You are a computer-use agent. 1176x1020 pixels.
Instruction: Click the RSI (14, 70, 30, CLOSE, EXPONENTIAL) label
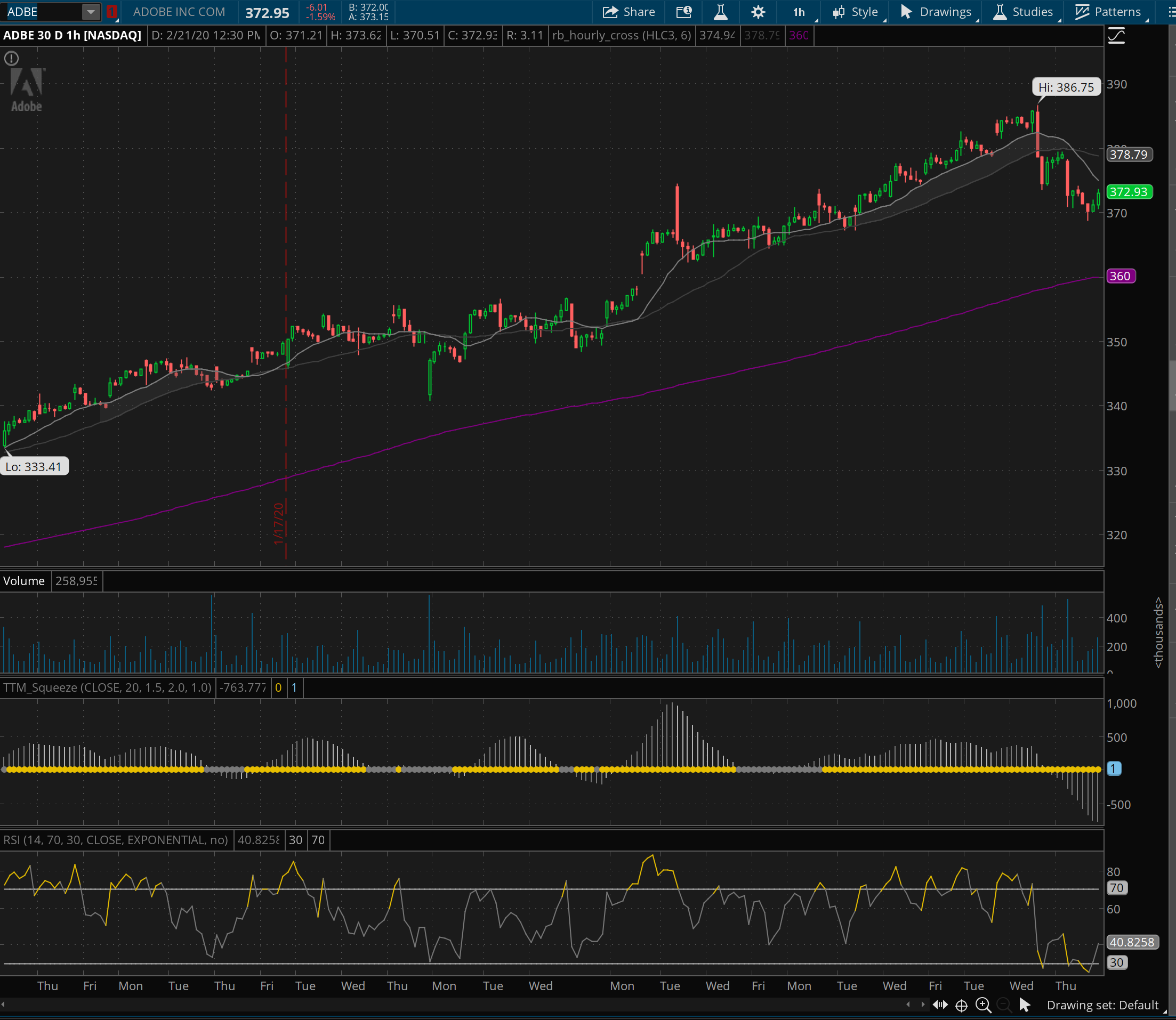pos(116,840)
